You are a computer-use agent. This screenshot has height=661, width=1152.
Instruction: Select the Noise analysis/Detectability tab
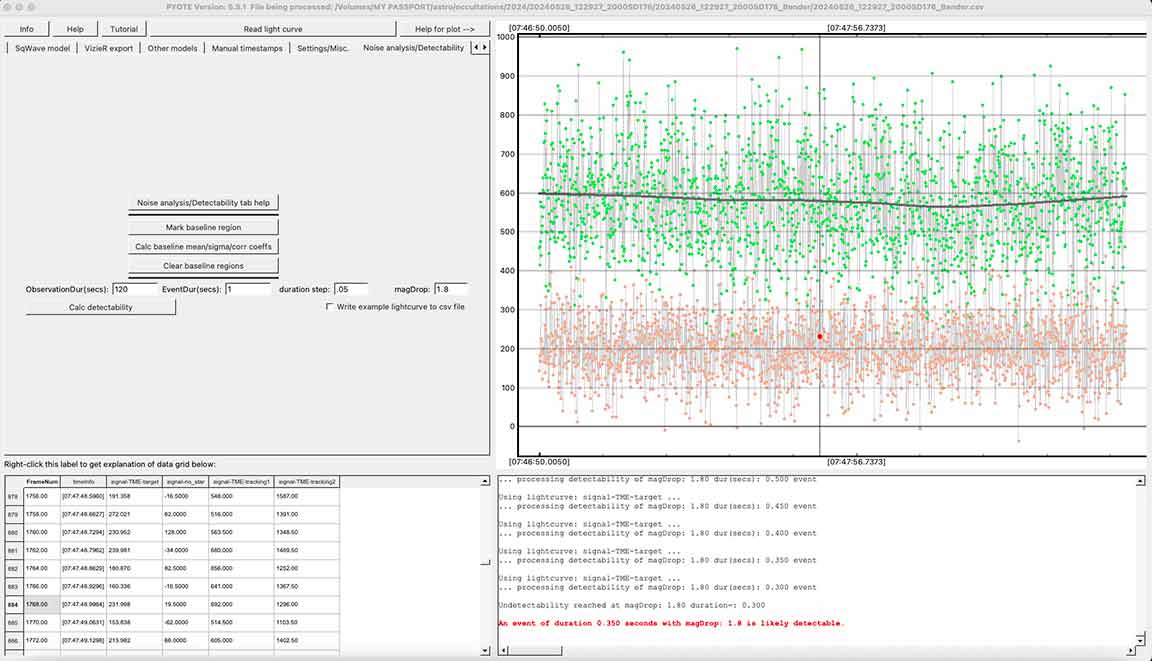[414, 47]
